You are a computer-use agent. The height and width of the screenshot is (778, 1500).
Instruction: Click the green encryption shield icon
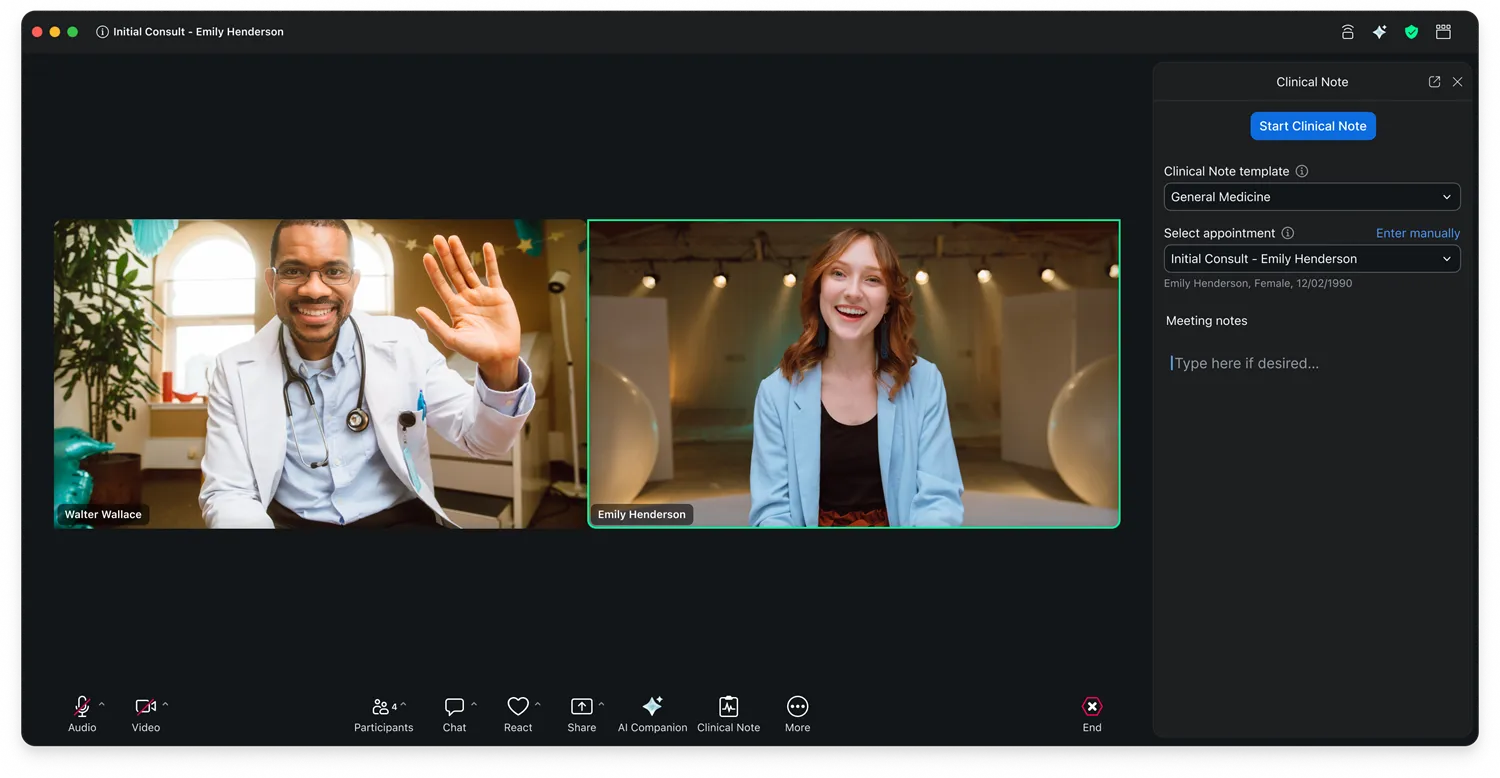pyautogui.click(x=1411, y=32)
